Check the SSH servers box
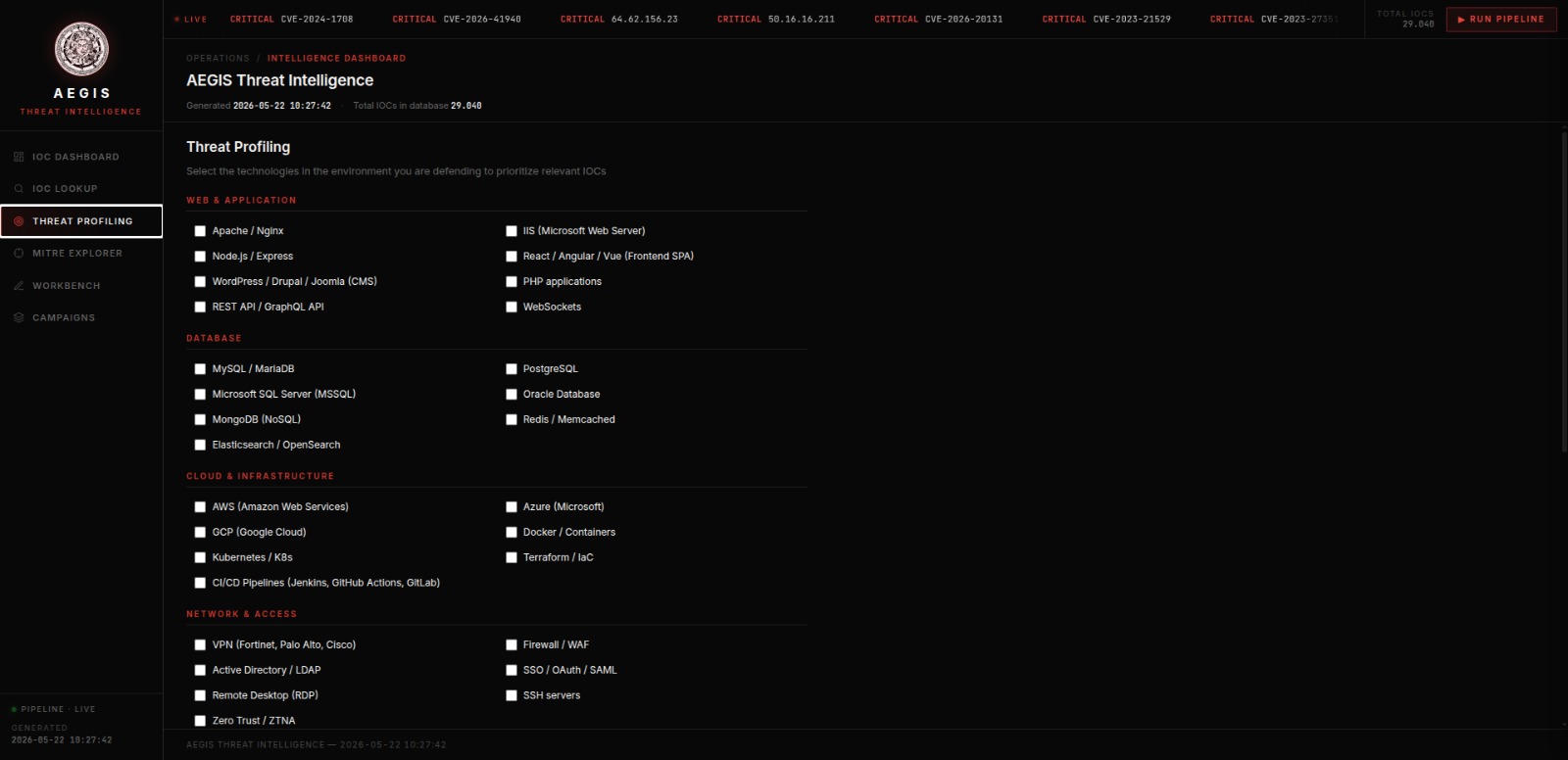 pos(511,696)
